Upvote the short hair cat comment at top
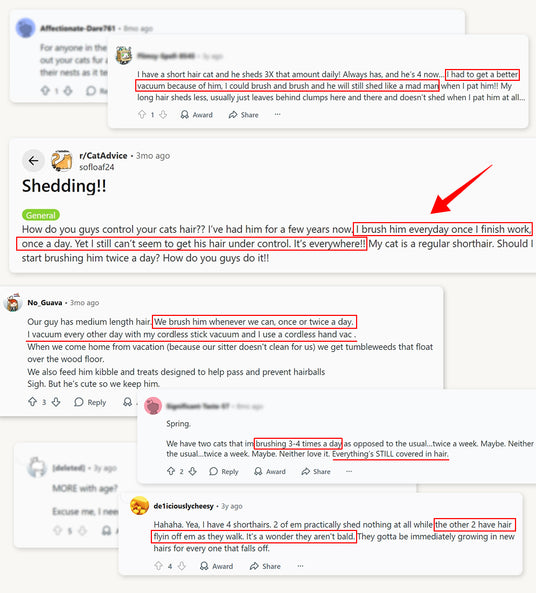This screenshot has width=536, height=593. [142, 114]
